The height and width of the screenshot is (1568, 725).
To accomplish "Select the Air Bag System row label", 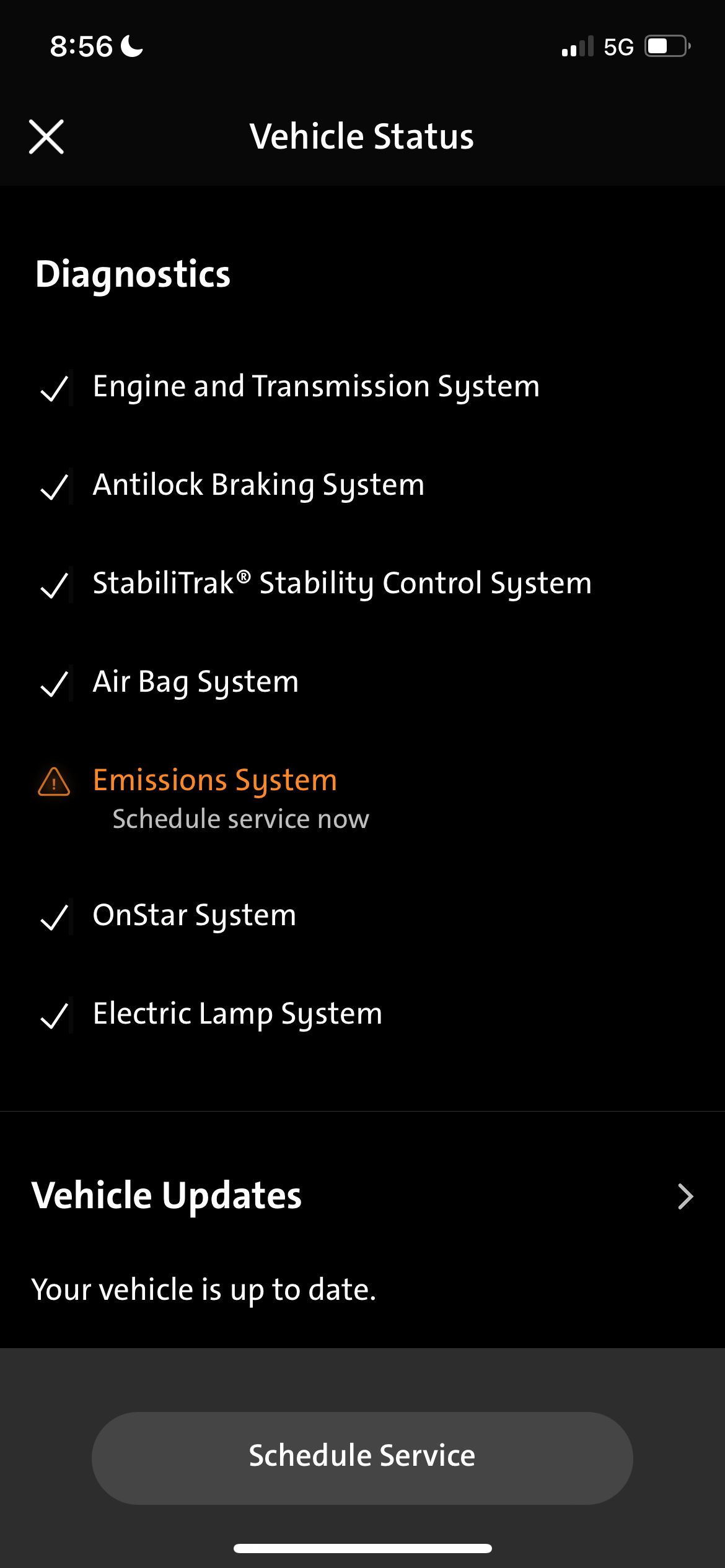I will coord(196,682).
